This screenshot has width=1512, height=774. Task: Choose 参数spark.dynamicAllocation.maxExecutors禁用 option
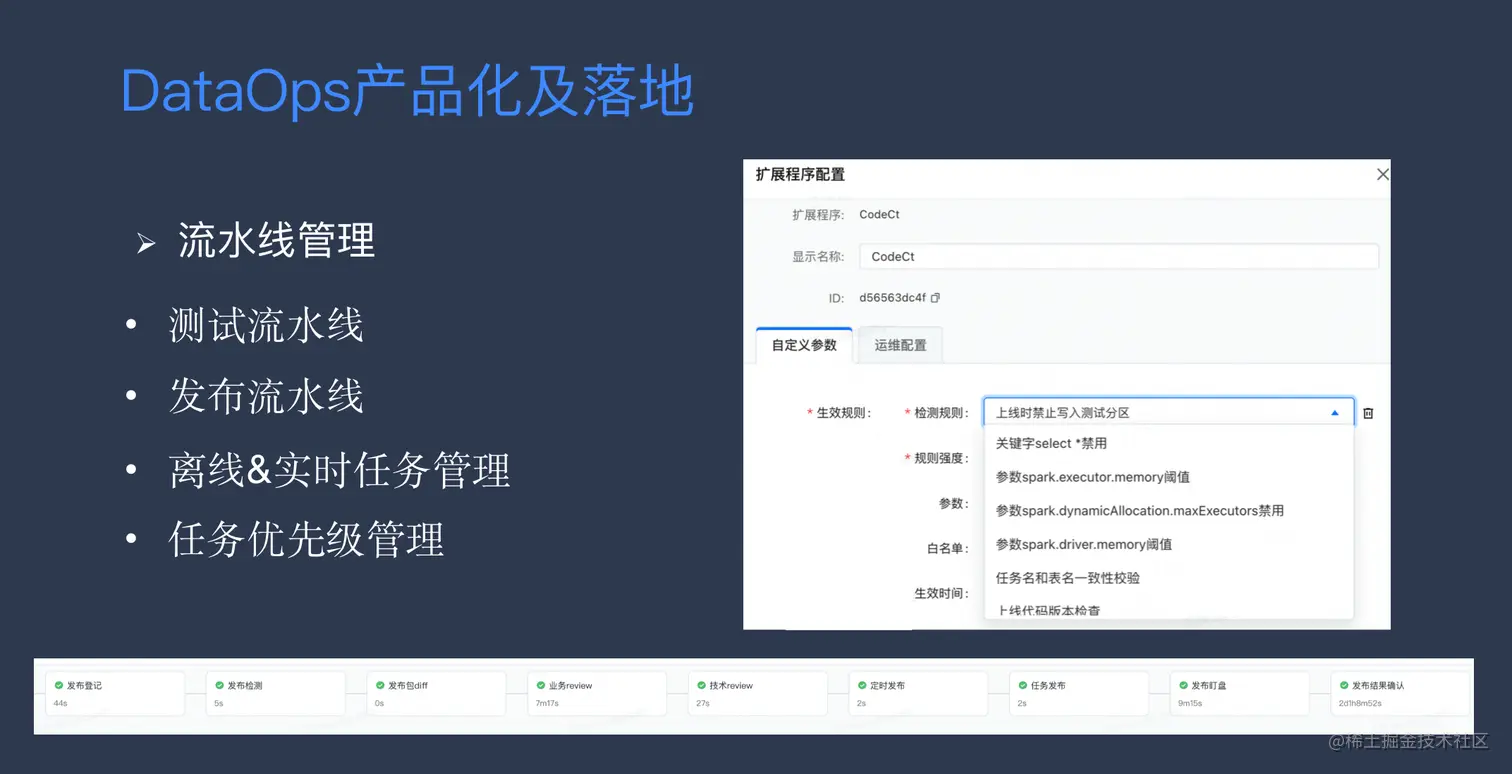point(1168,511)
